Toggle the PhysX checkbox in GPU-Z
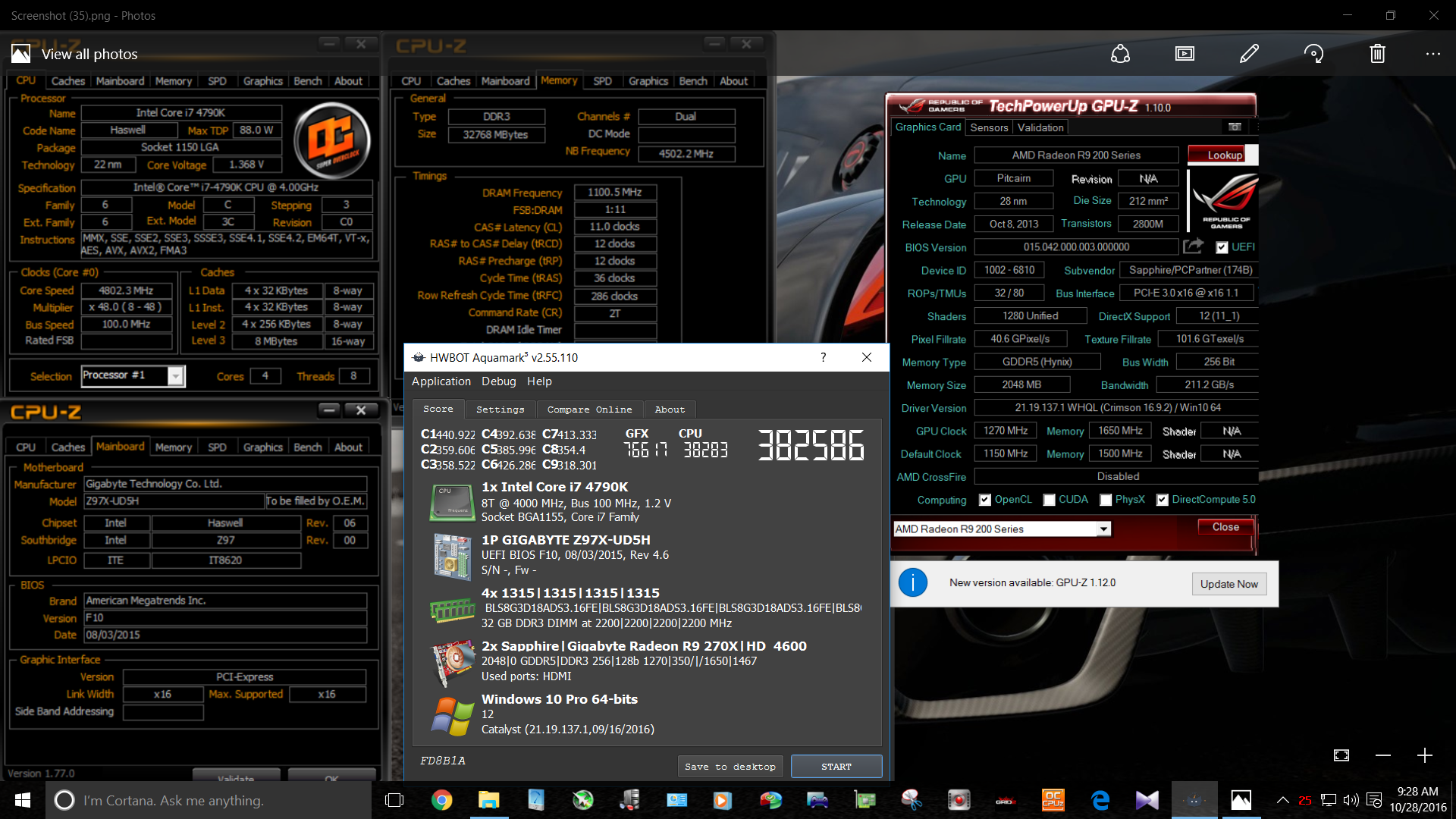This screenshot has height=819, width=1456. click(x=1106, y=500)
